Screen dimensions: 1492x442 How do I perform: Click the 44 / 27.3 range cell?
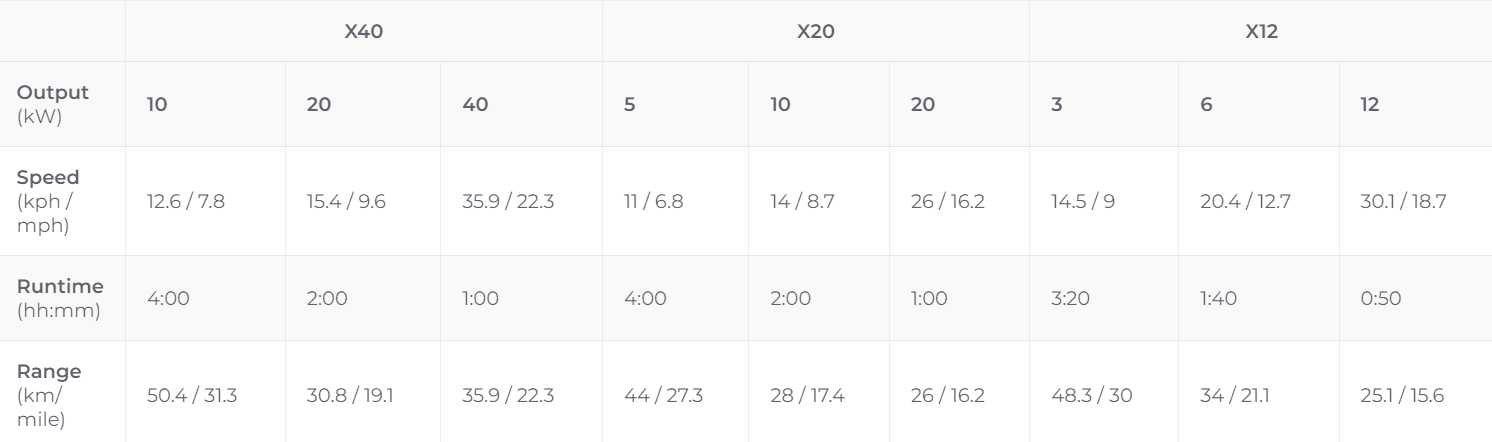(663, 395)
